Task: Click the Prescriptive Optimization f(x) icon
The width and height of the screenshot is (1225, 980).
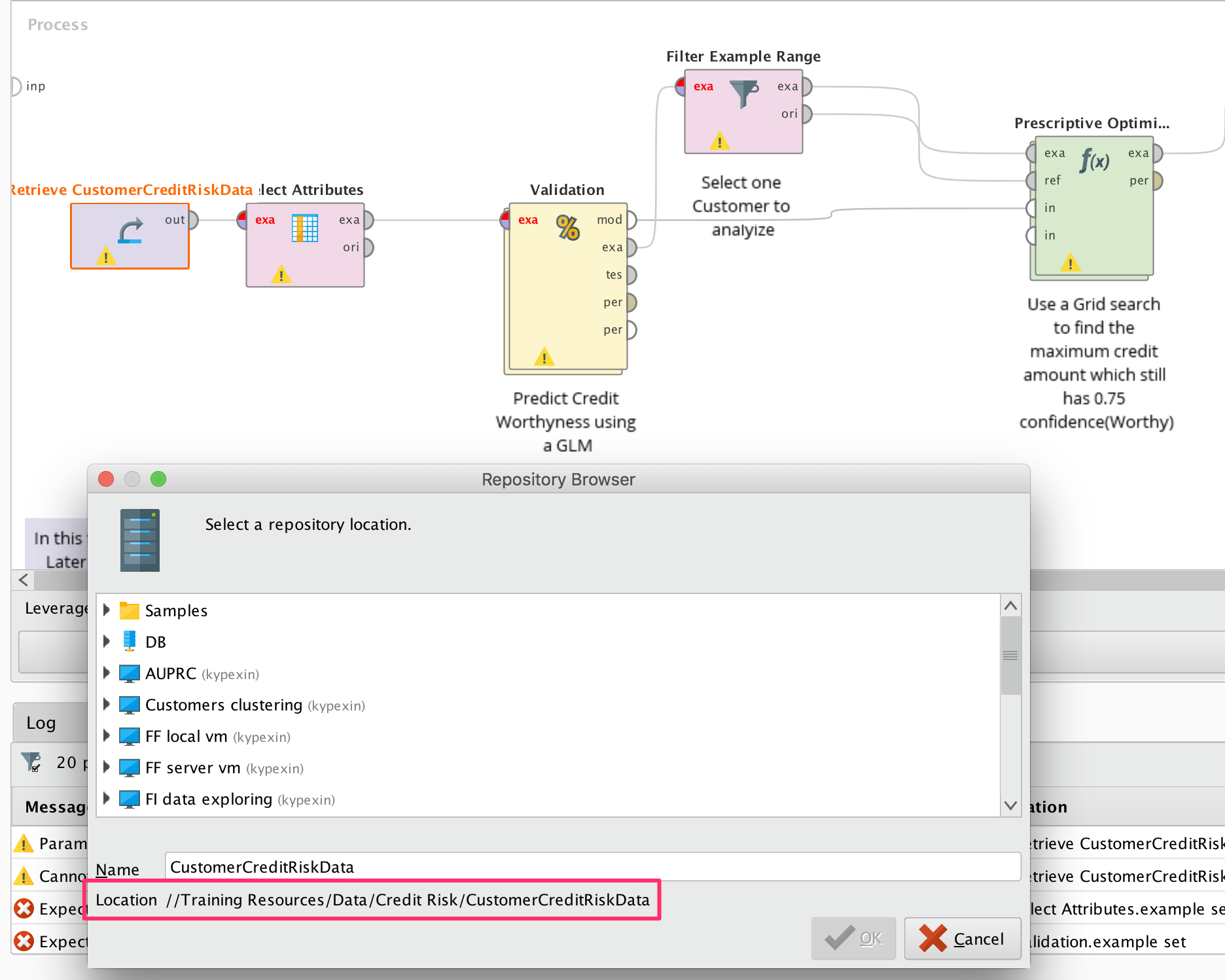Action: 1095,160
